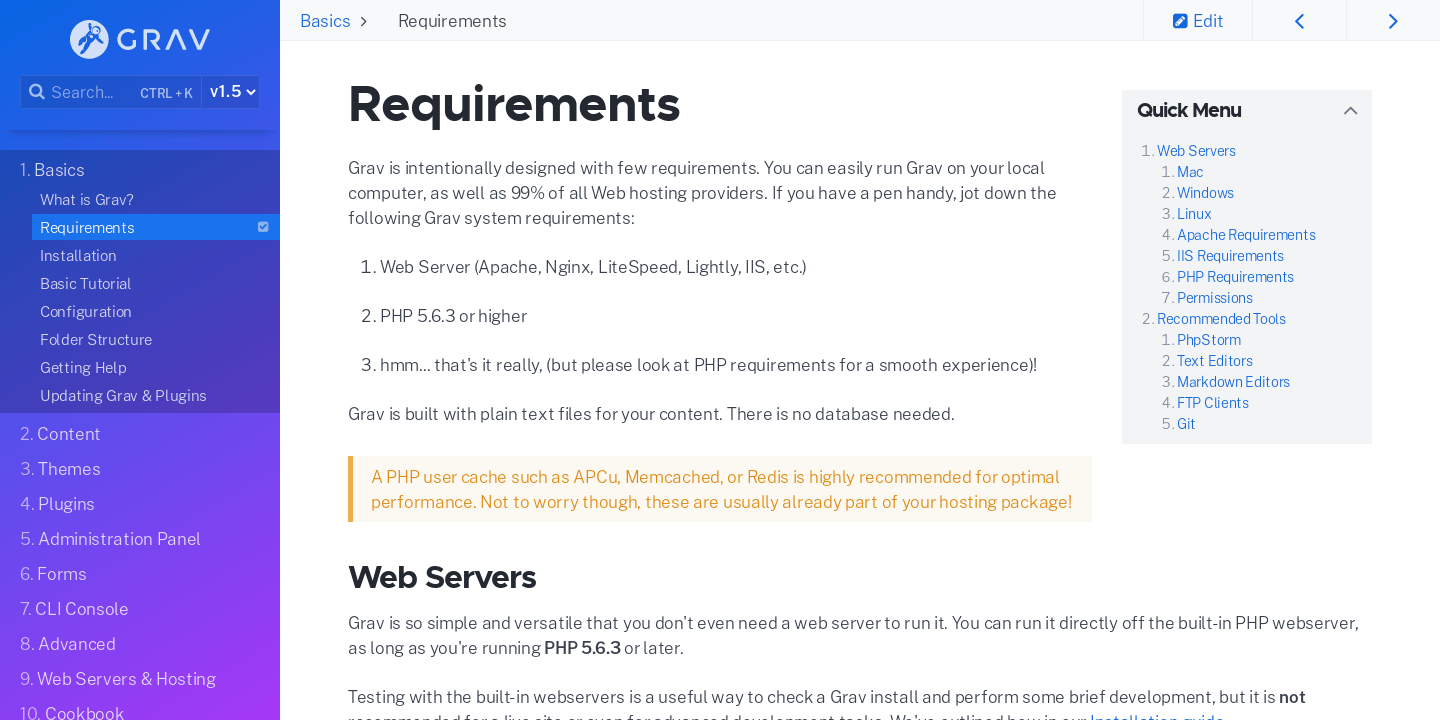Click the Requirements page heading

(514, 104)
